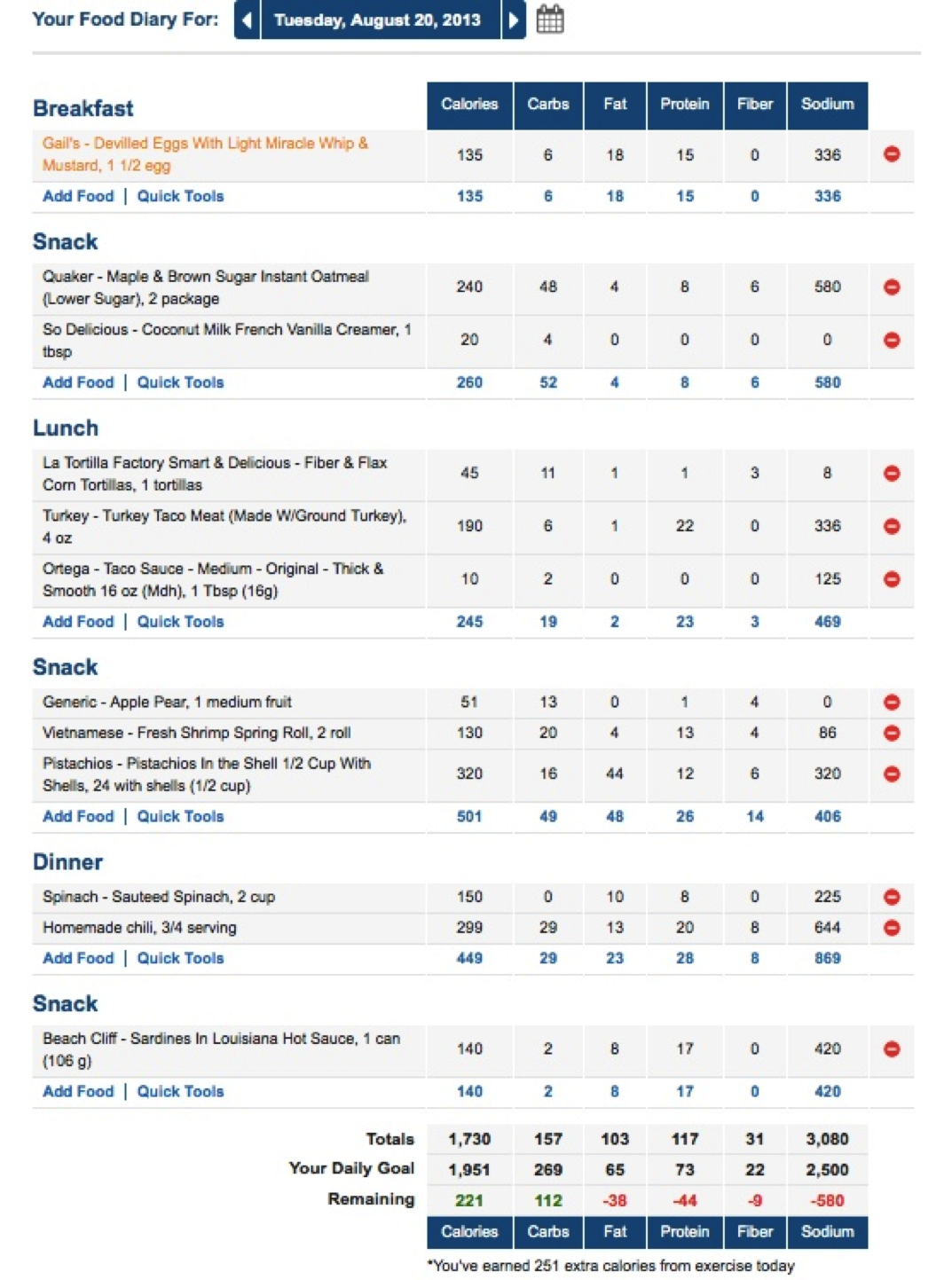Screen dimensions: 952x1280
Task: Open the calendar date picker icon
Action: point(550,20)
